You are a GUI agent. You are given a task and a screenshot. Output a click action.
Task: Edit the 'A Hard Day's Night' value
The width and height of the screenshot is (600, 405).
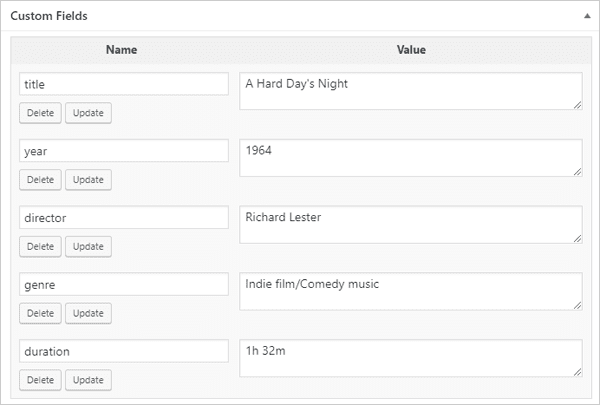(410, 91)
